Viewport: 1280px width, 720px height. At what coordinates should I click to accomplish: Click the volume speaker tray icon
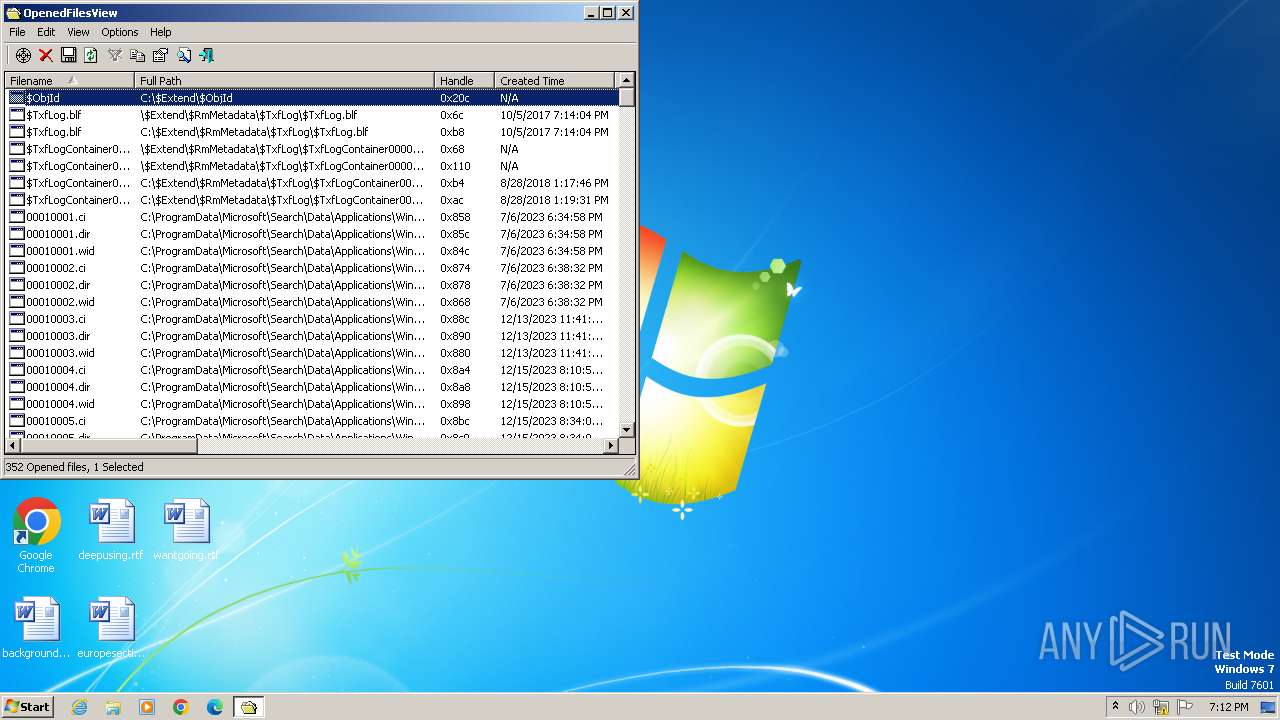coord(1137,707)
